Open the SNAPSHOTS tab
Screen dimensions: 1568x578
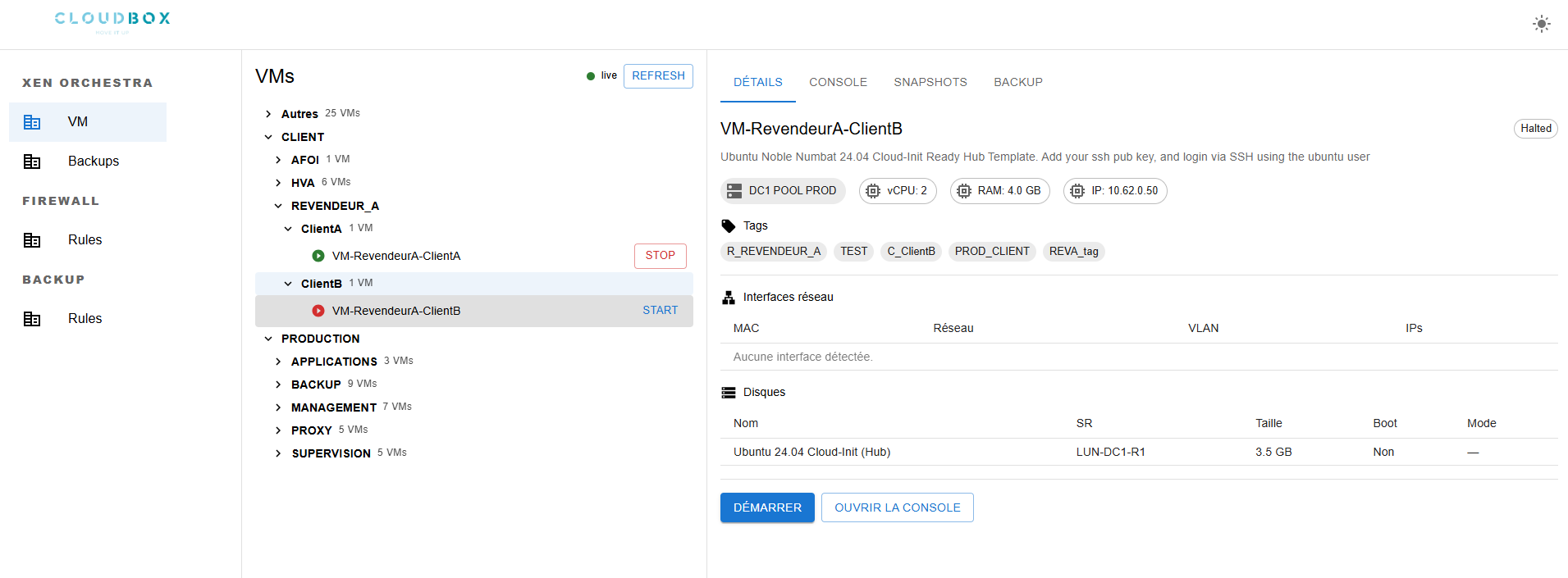(x=930, y=82)
